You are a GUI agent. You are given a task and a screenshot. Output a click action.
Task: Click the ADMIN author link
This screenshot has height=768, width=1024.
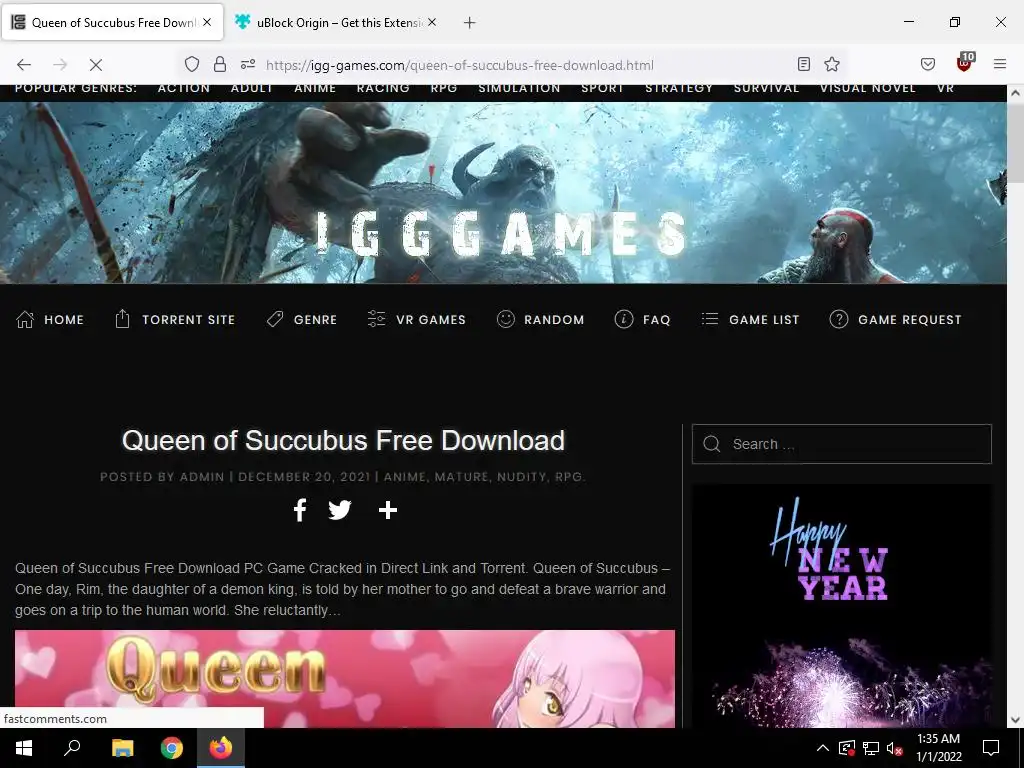202,477
